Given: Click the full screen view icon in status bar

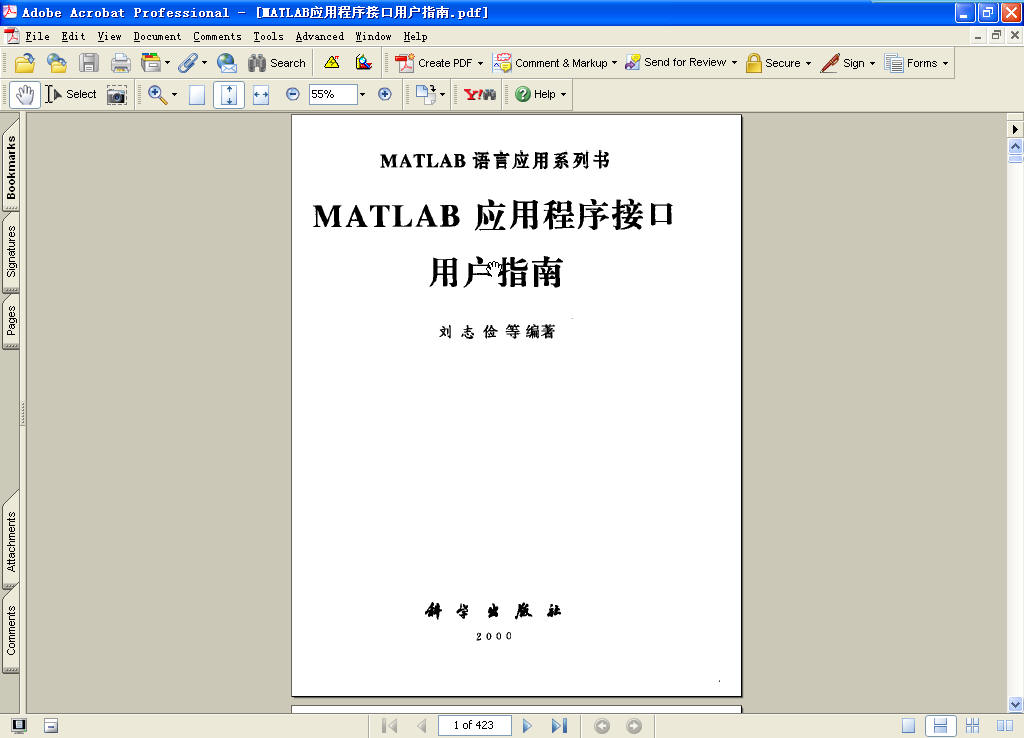Looking at the screenshot, I should (19, 726).
